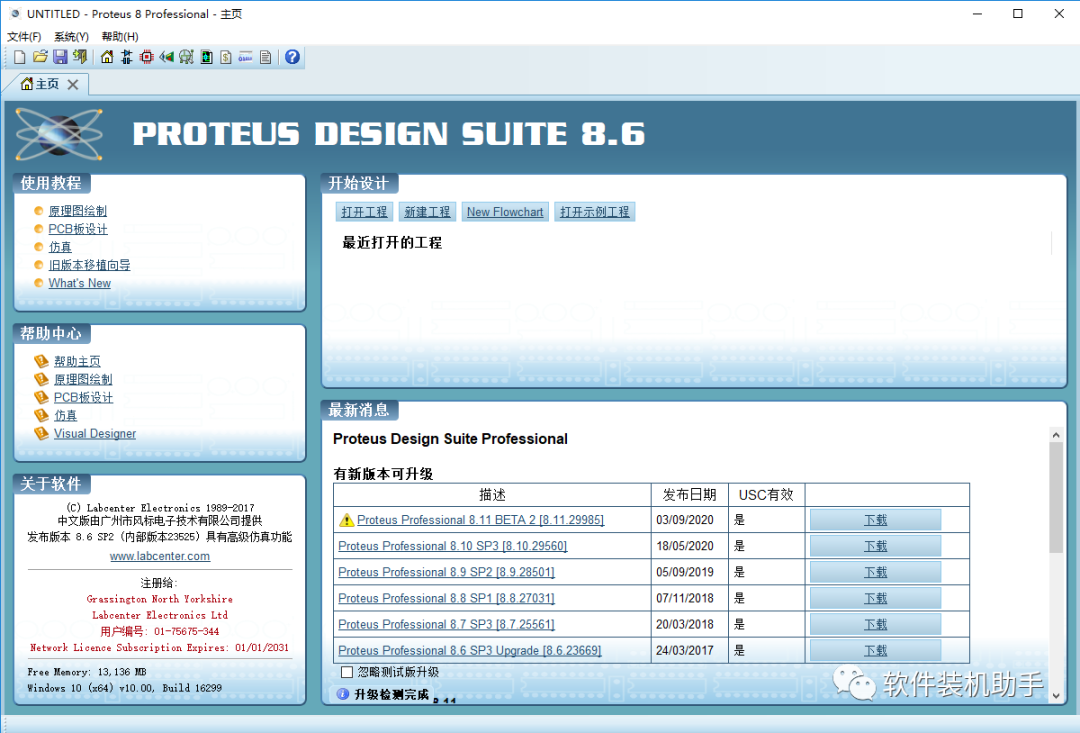Click the blue Help question mark icon

pos(292,57)
